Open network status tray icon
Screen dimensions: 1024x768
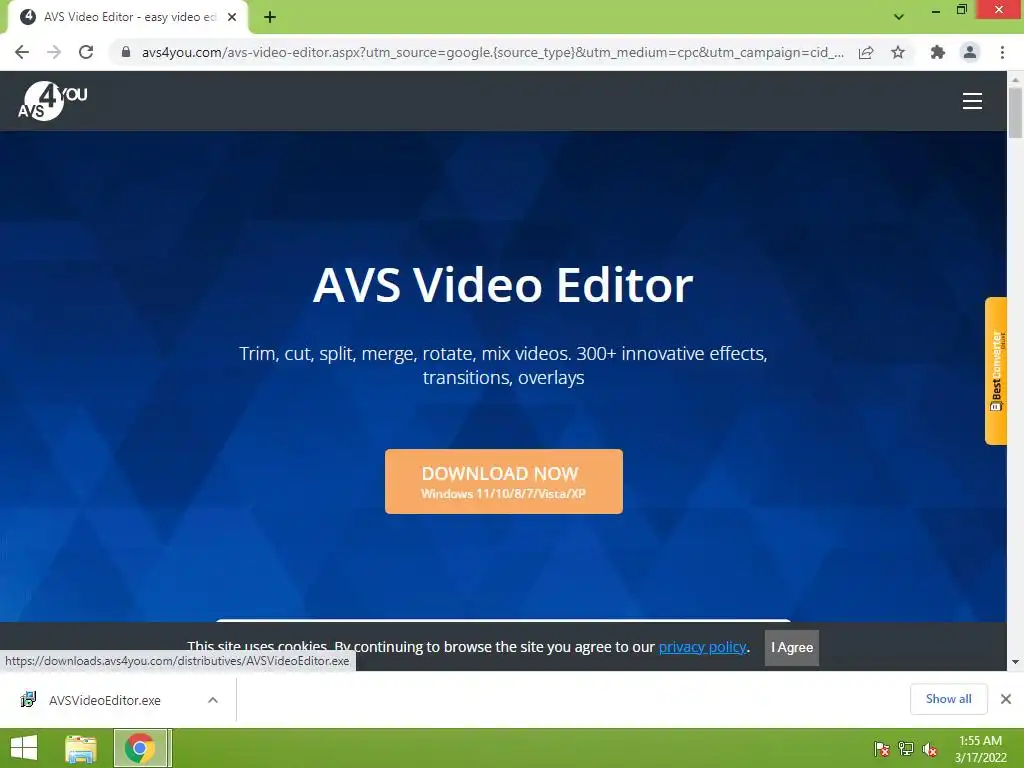coord(906,749)
